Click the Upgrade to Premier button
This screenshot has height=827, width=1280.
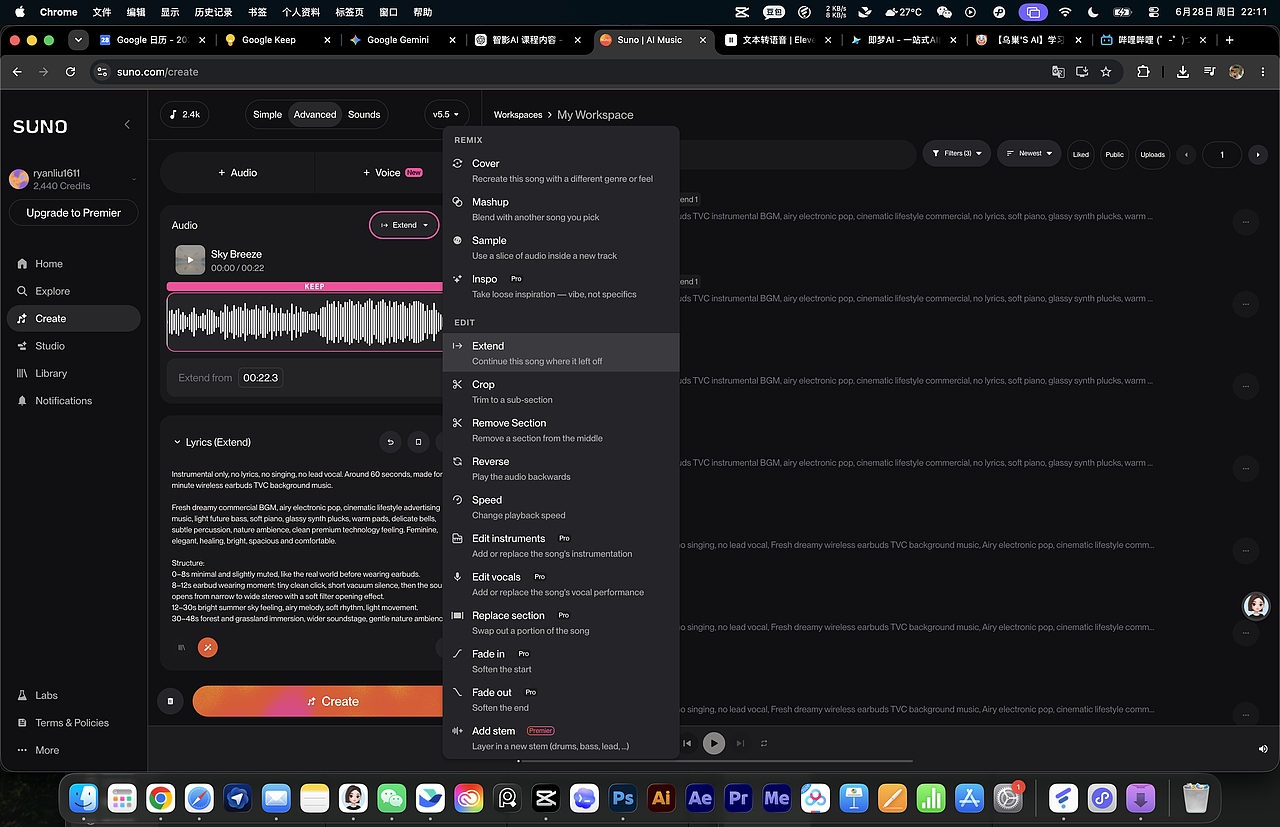(x=74, y=213)
